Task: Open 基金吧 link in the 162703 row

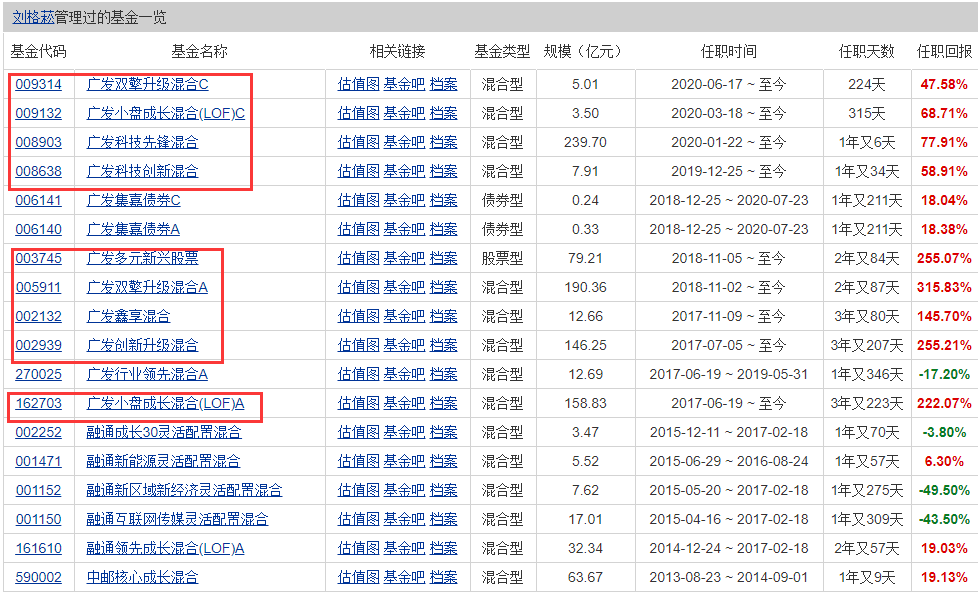Action: pos(404,404)
